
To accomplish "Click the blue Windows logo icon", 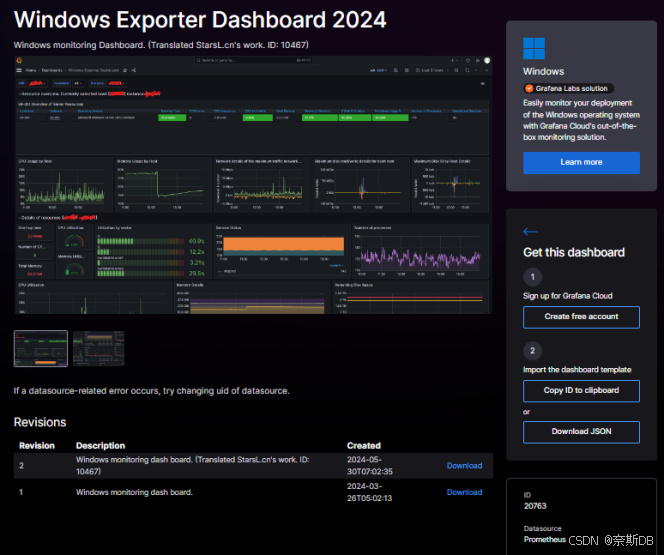I will point(534,48).
